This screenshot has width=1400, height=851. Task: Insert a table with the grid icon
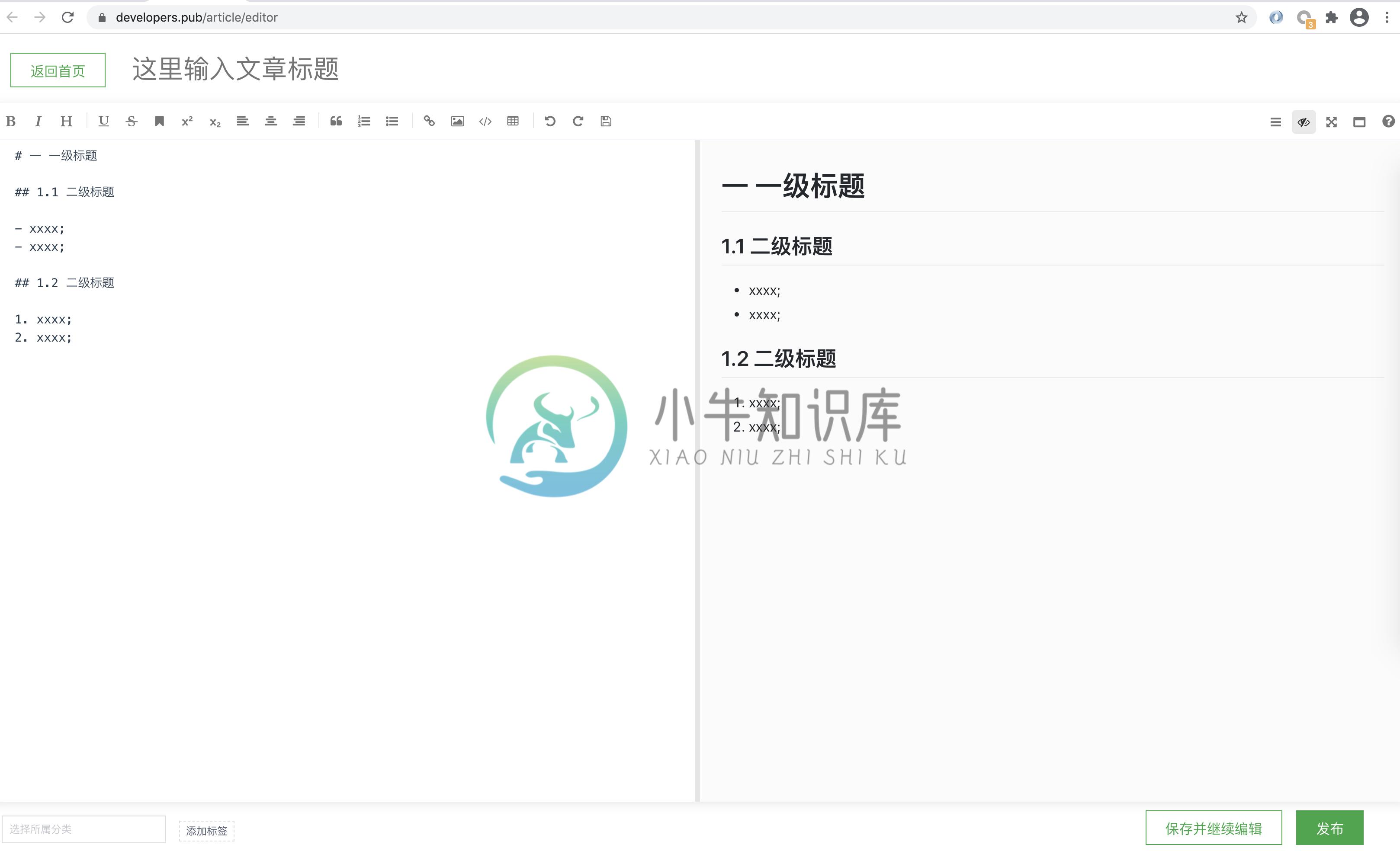(x=513, y=121)
